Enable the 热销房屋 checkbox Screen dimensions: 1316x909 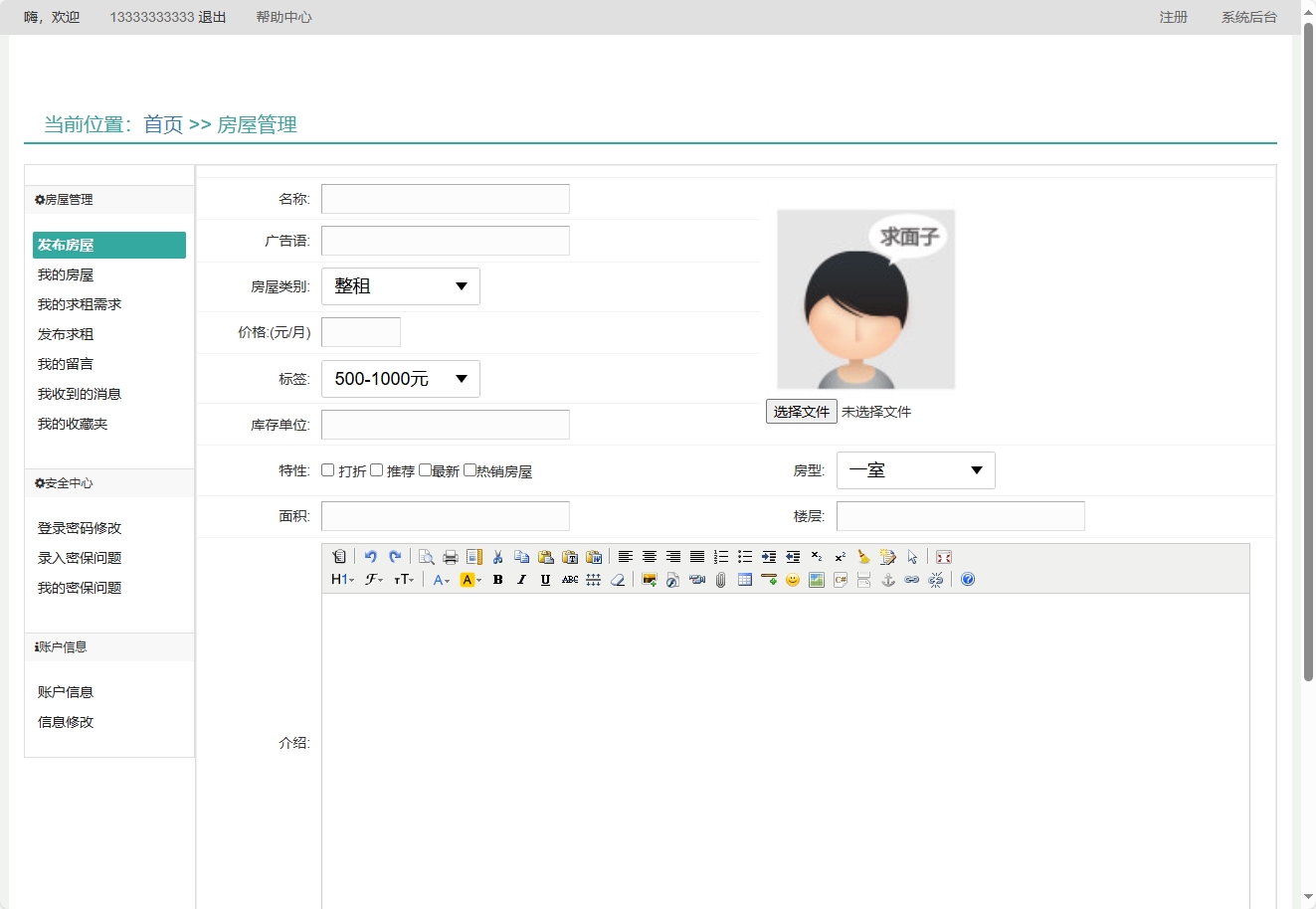[x=470, y=469]
